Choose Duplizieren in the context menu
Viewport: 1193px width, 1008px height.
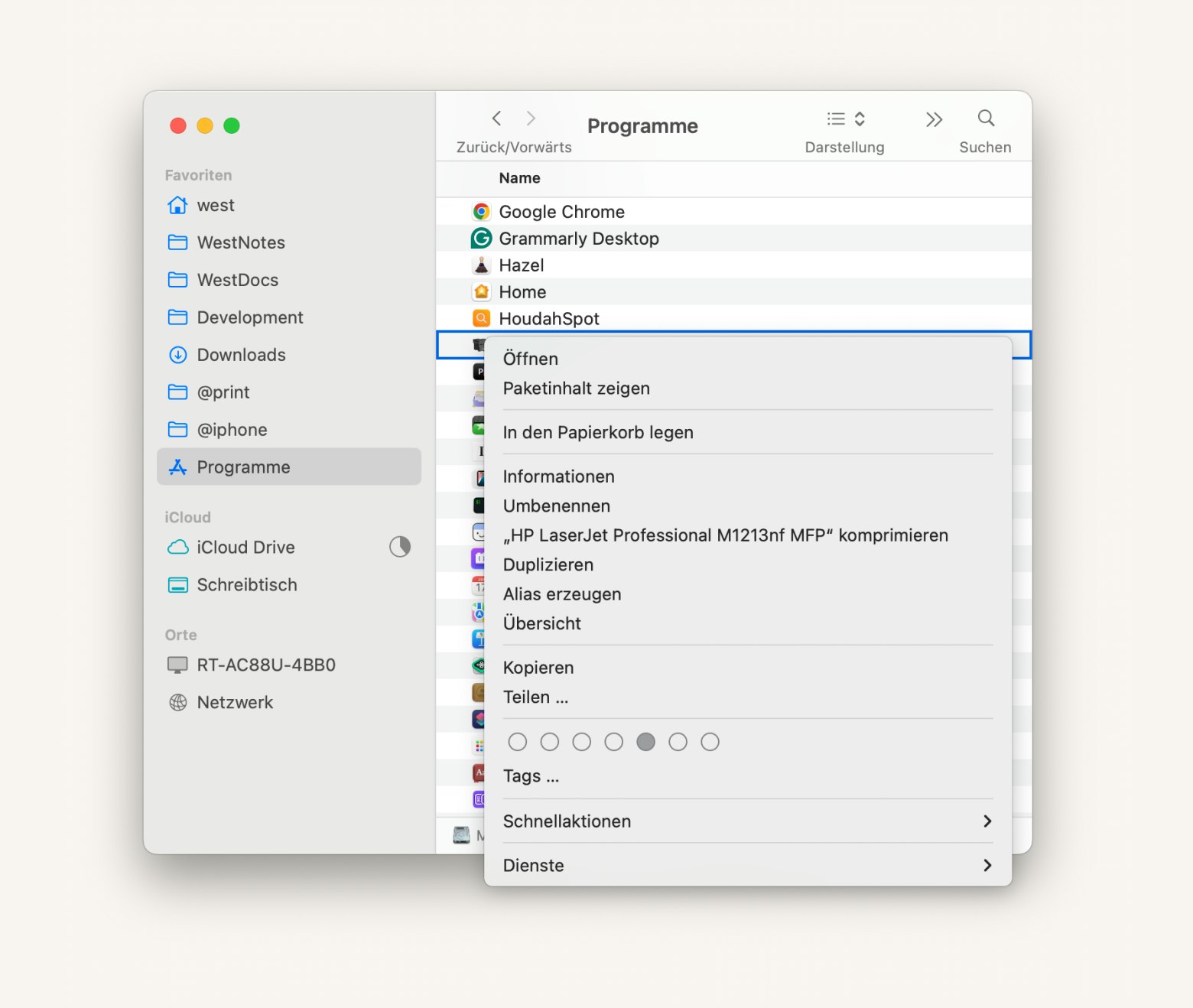pos(748,565)
